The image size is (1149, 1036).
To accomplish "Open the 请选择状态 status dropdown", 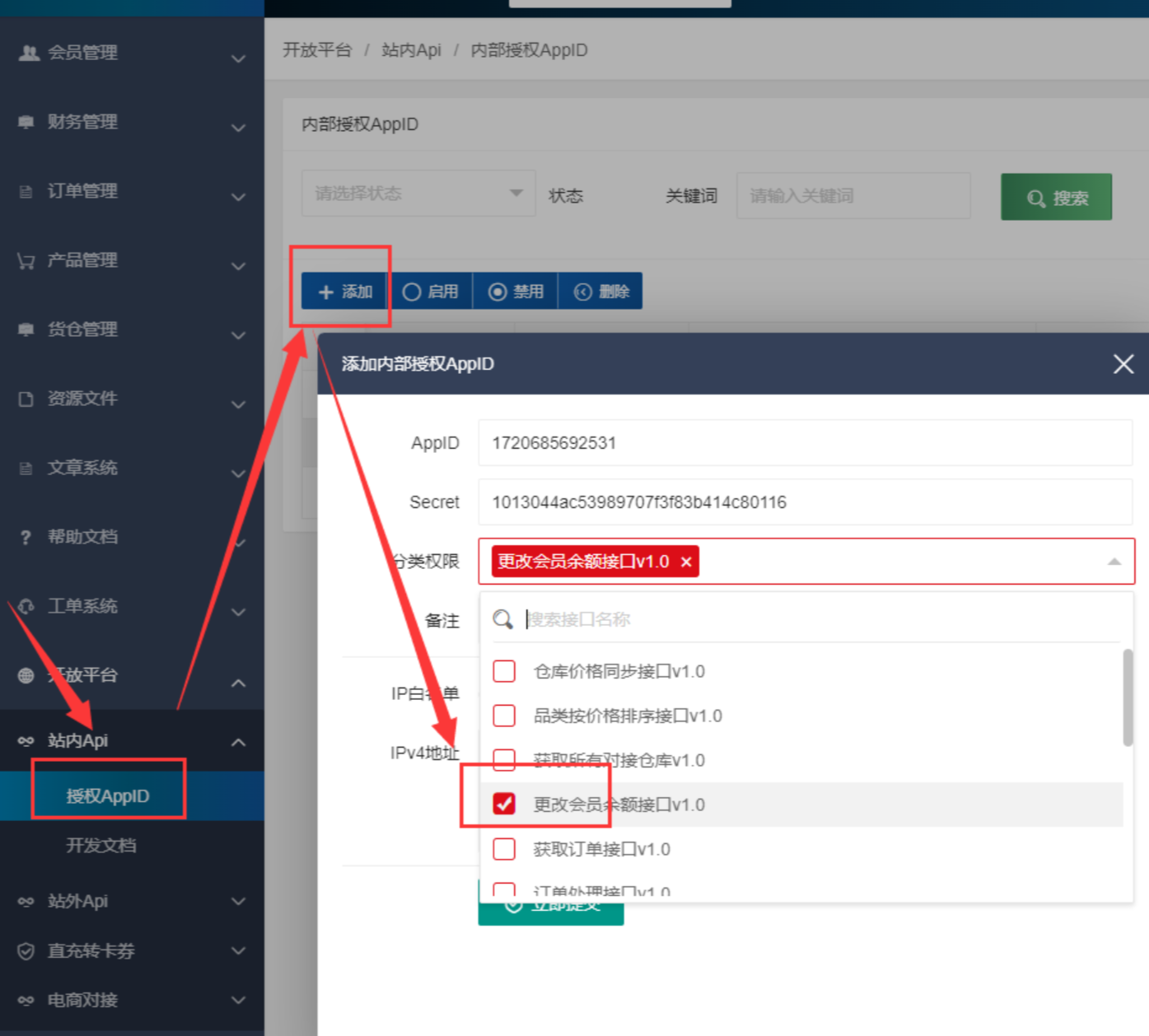I will click(418, 194).
